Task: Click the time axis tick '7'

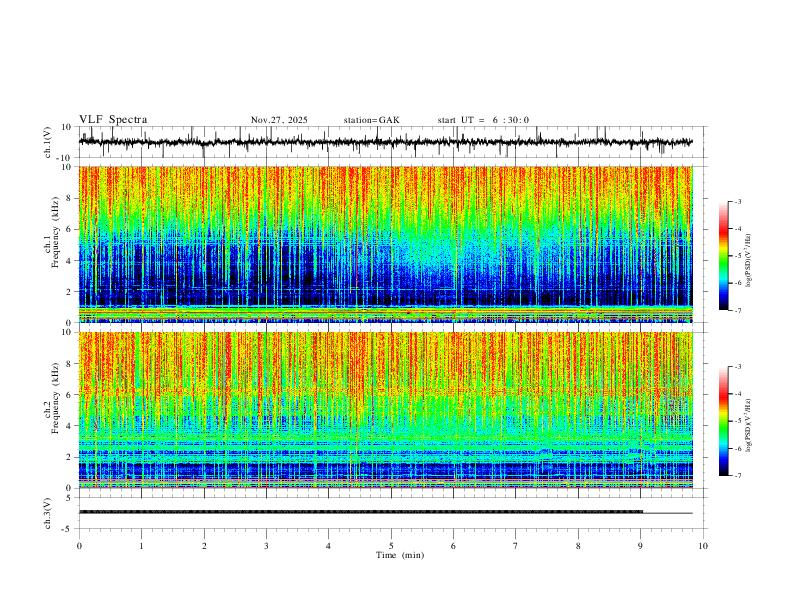Action: (516, 546)
